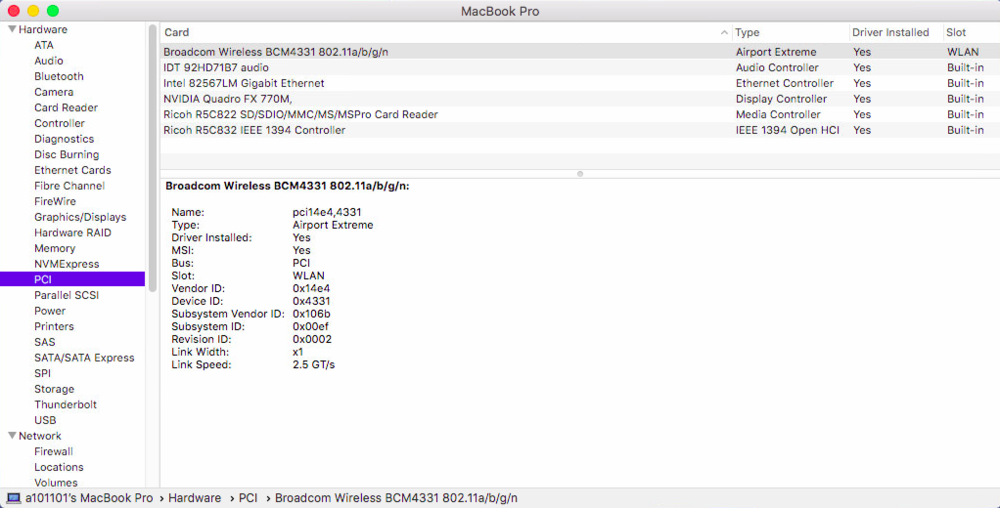Click the Hardware group header label
The width and height of the screenshot is (1000, 508).
coord(43,29)
